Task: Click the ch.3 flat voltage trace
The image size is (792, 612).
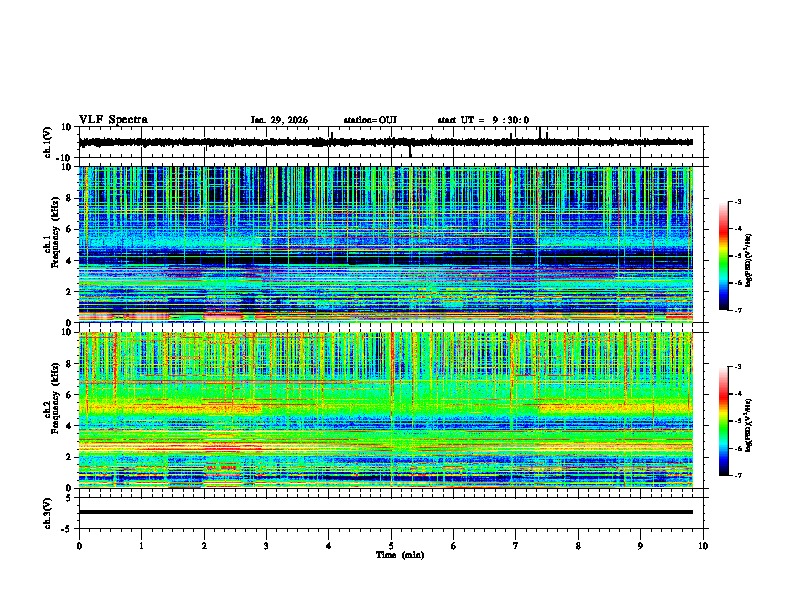Action: coord(385,512)
